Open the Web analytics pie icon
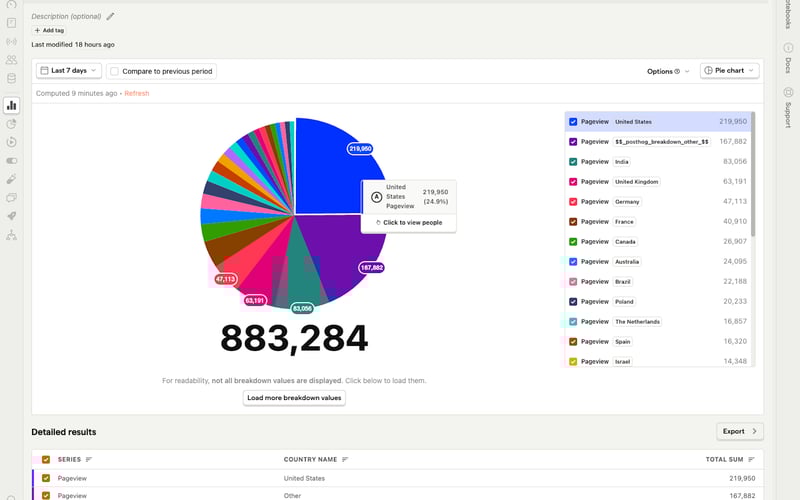The width and height of the screenshot is (800, 500). 11,124
